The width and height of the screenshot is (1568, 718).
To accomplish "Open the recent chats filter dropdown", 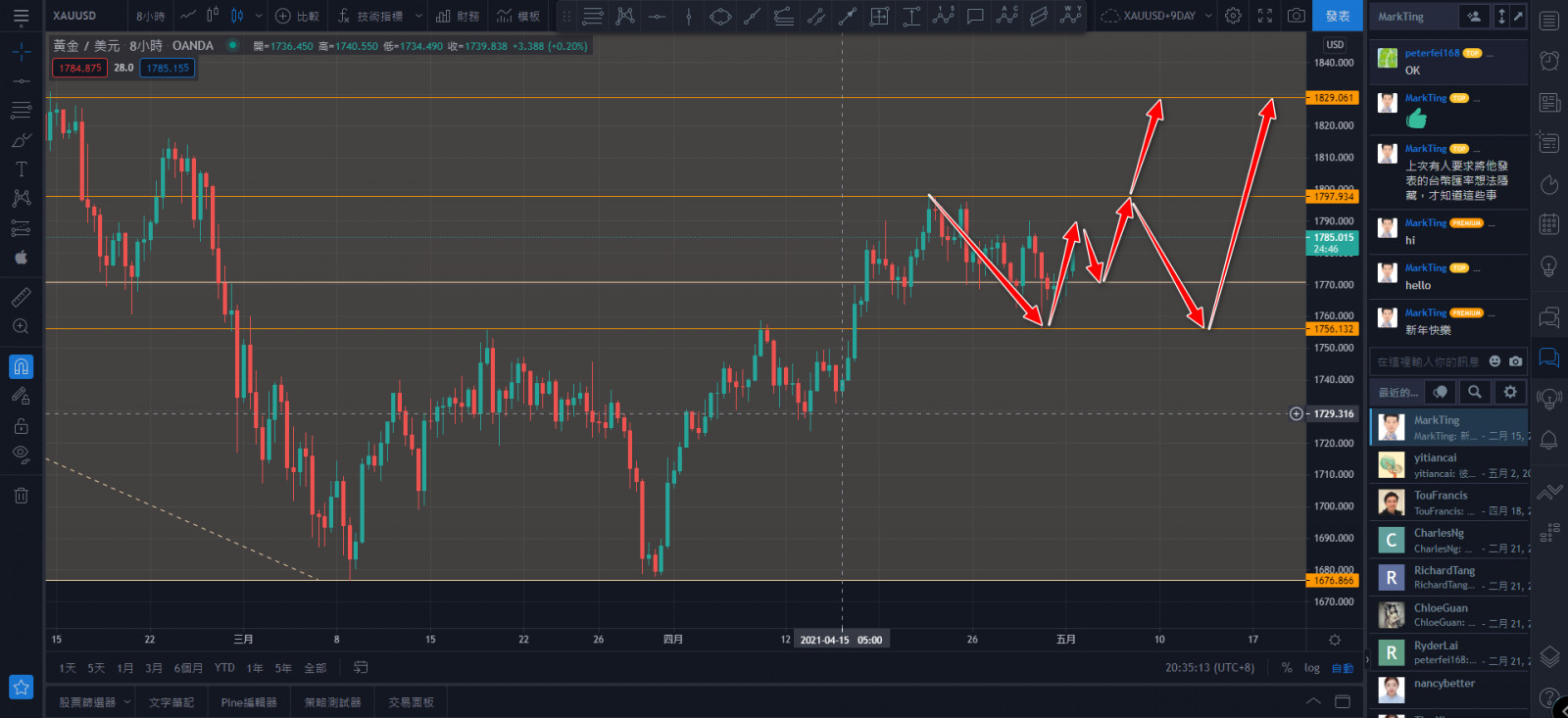I will [x=1398, y=392].
